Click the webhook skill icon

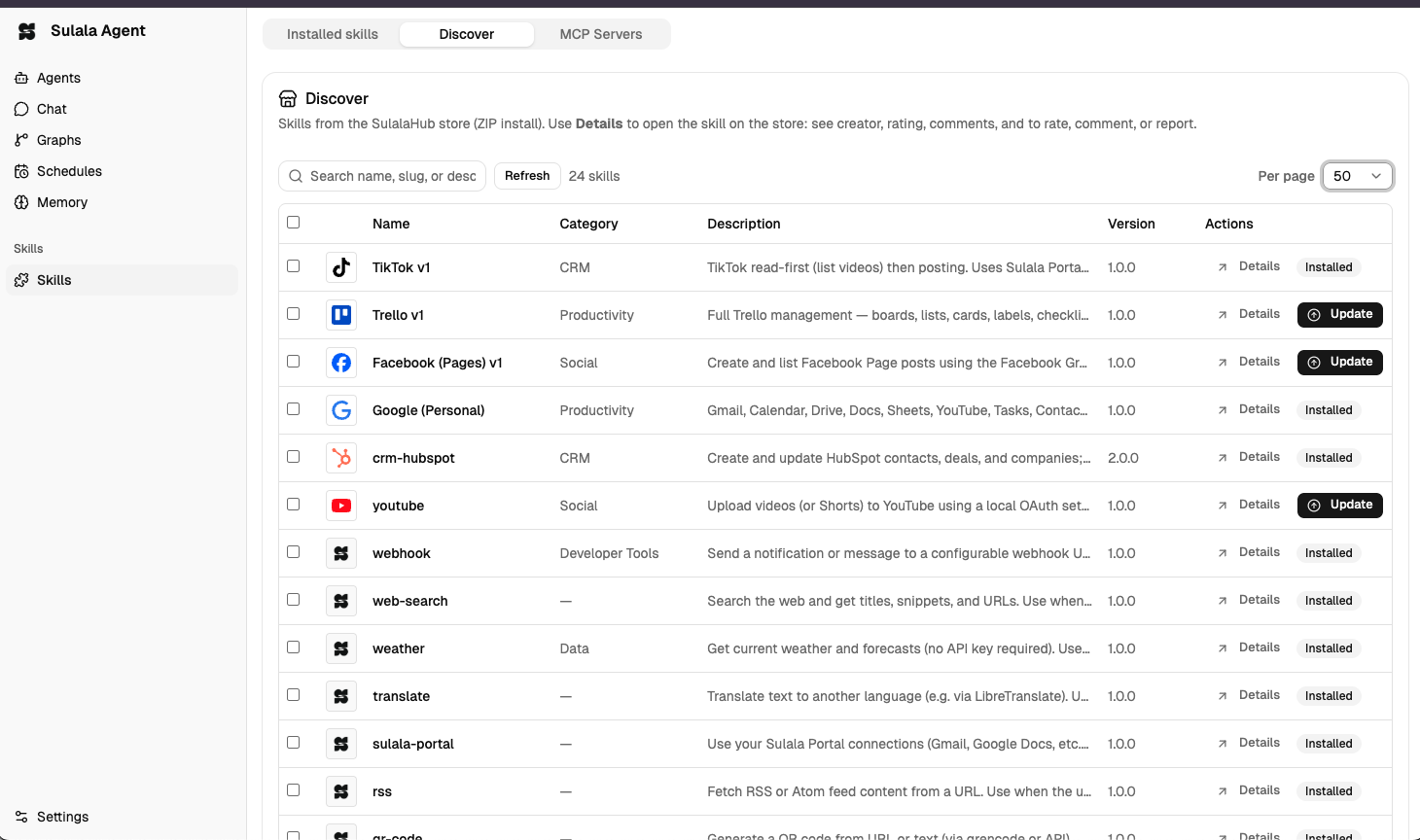point(341,553)
